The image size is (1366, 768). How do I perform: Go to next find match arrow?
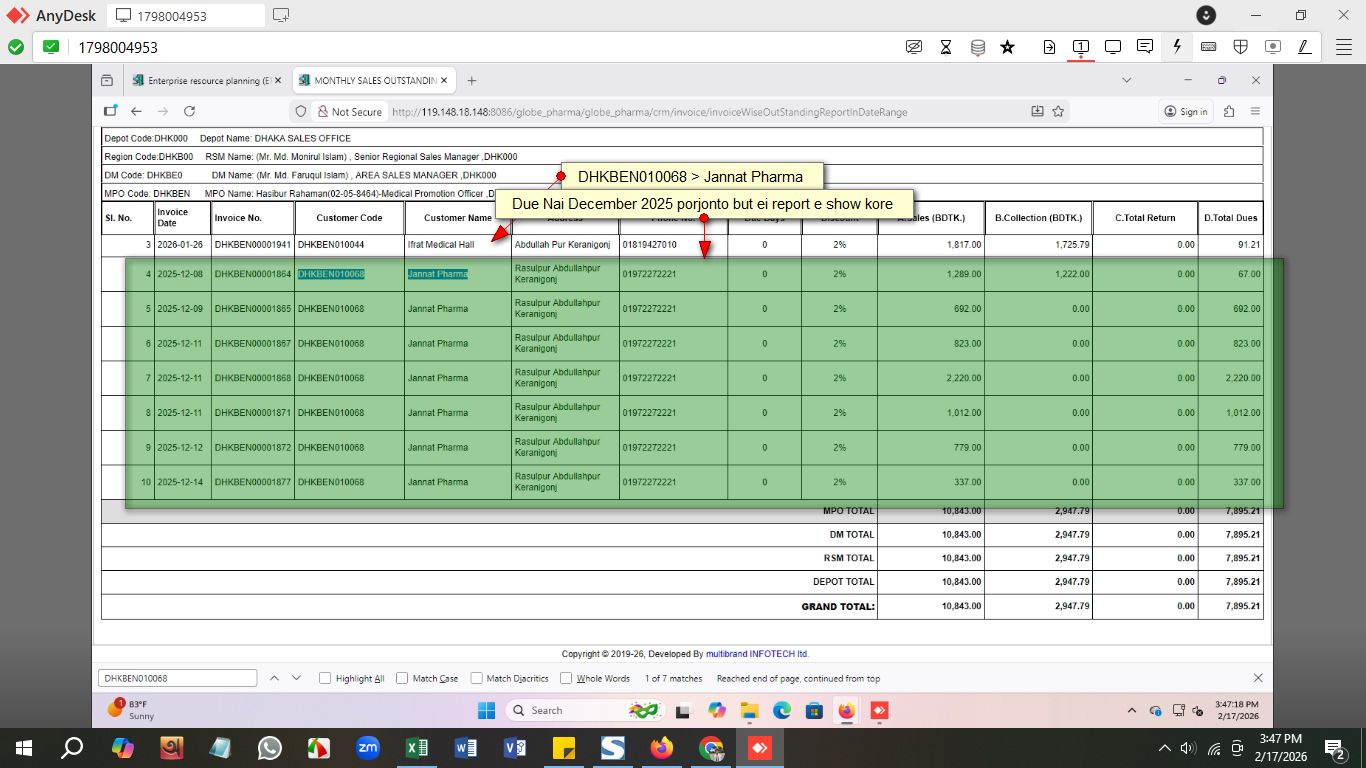296,678
